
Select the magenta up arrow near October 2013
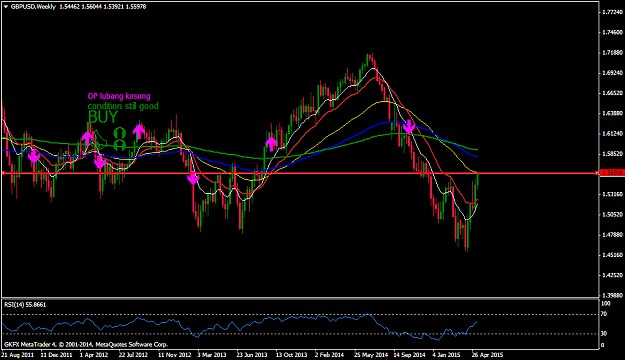tap(271, 144)
